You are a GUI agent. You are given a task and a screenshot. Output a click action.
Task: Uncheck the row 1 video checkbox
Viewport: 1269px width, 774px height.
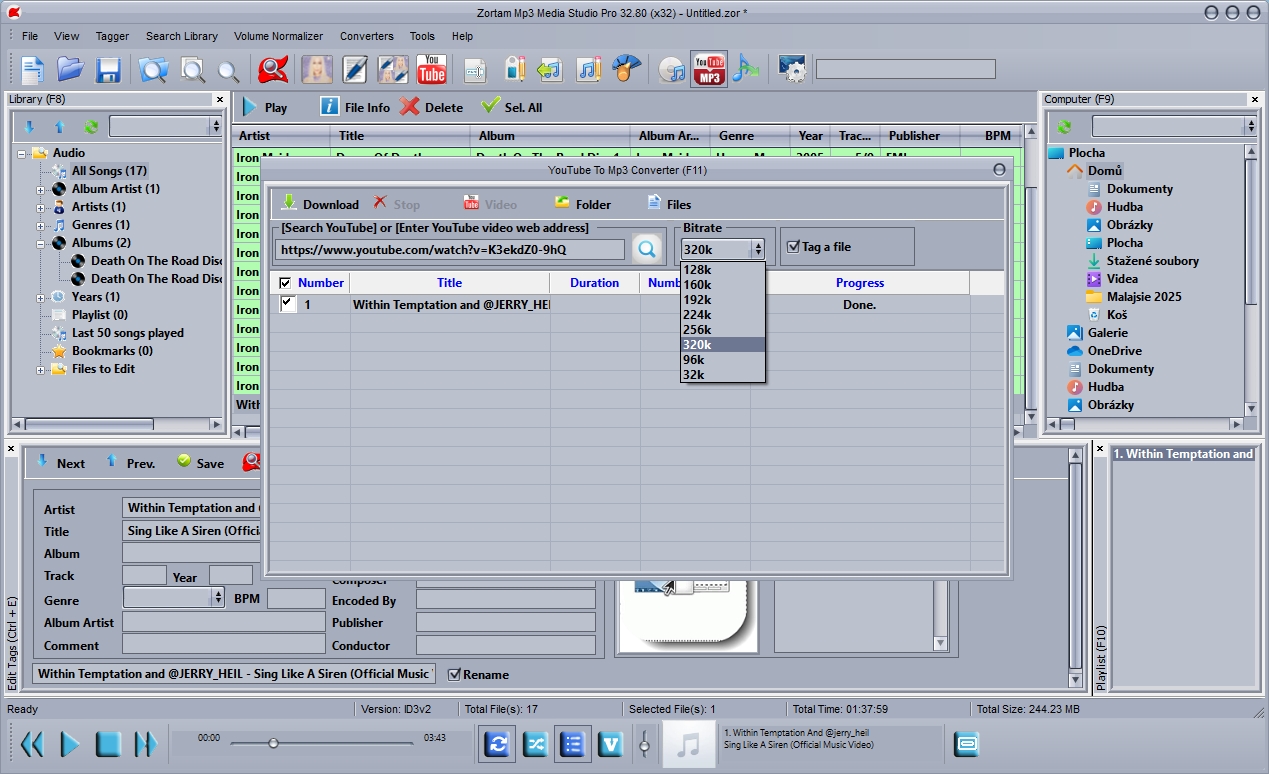[288, 304]
